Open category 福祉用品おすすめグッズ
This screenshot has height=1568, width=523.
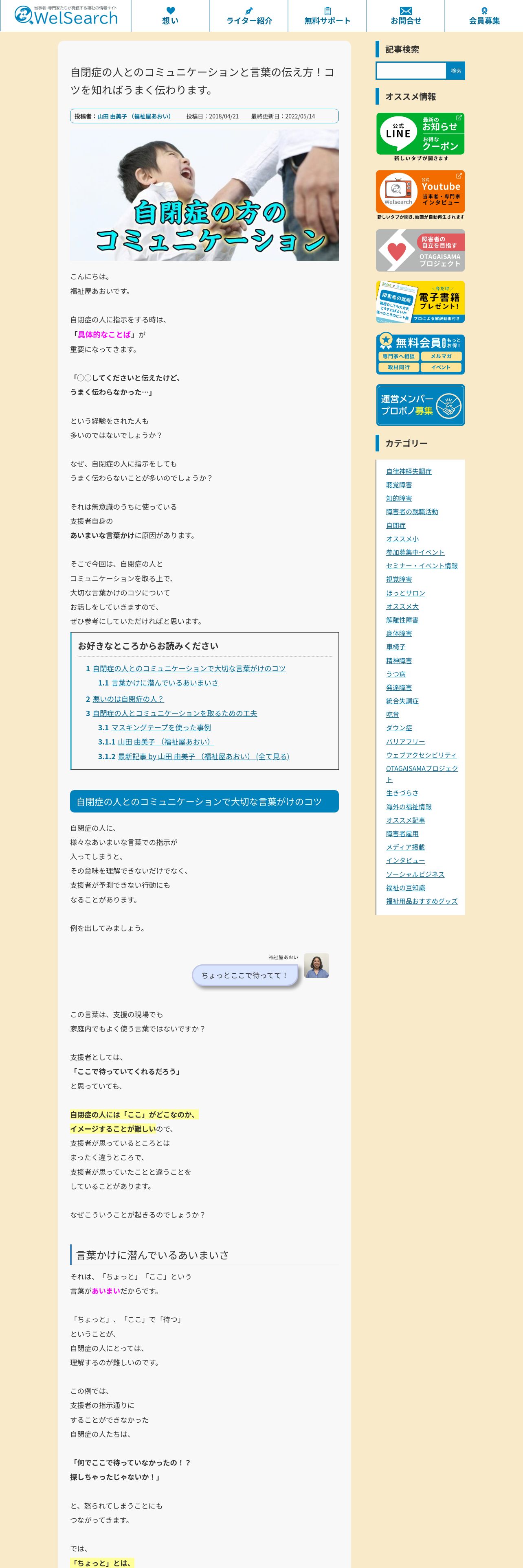(x=421, y=902)
